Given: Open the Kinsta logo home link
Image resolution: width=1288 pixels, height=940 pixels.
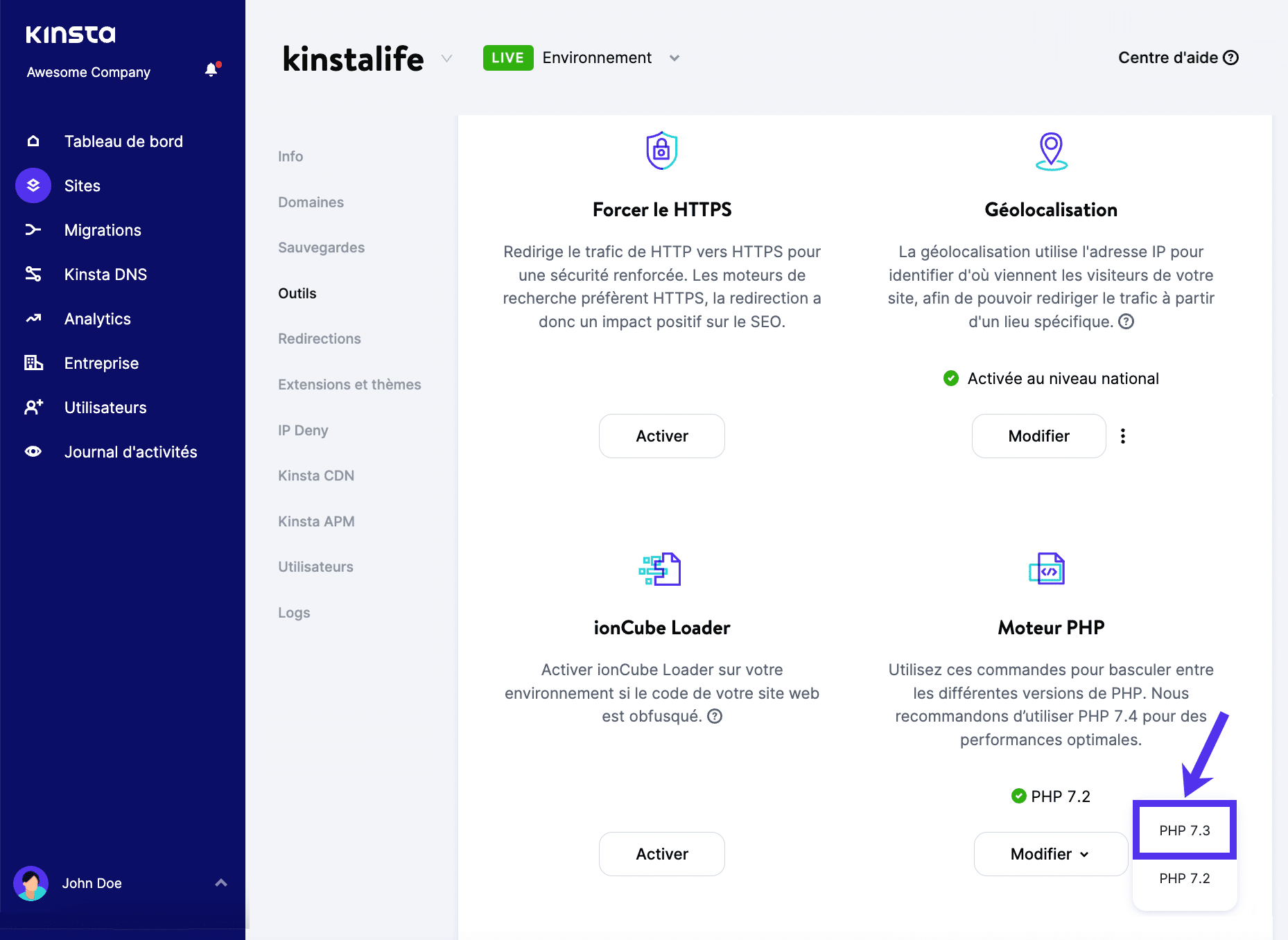Looking at the screenshot, I should (71, 35).
